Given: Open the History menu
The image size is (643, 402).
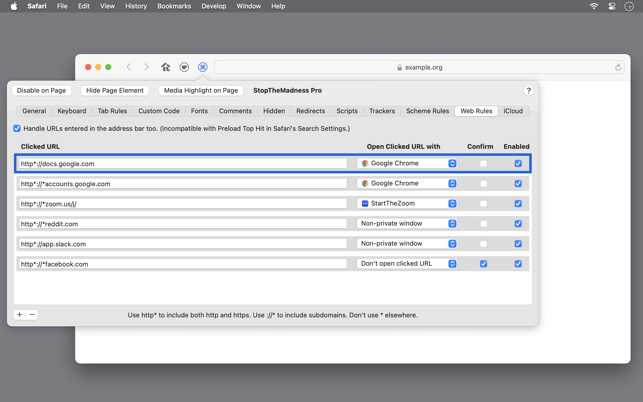Looking at the screenshot, I should [136, 6].
